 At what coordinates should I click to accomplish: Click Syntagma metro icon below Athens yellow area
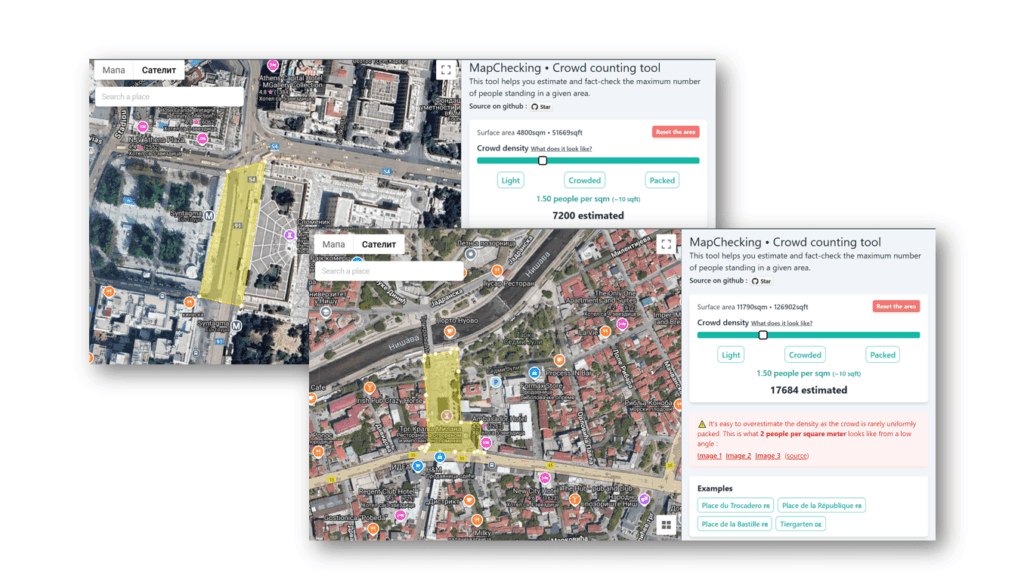tap(236, 325)
